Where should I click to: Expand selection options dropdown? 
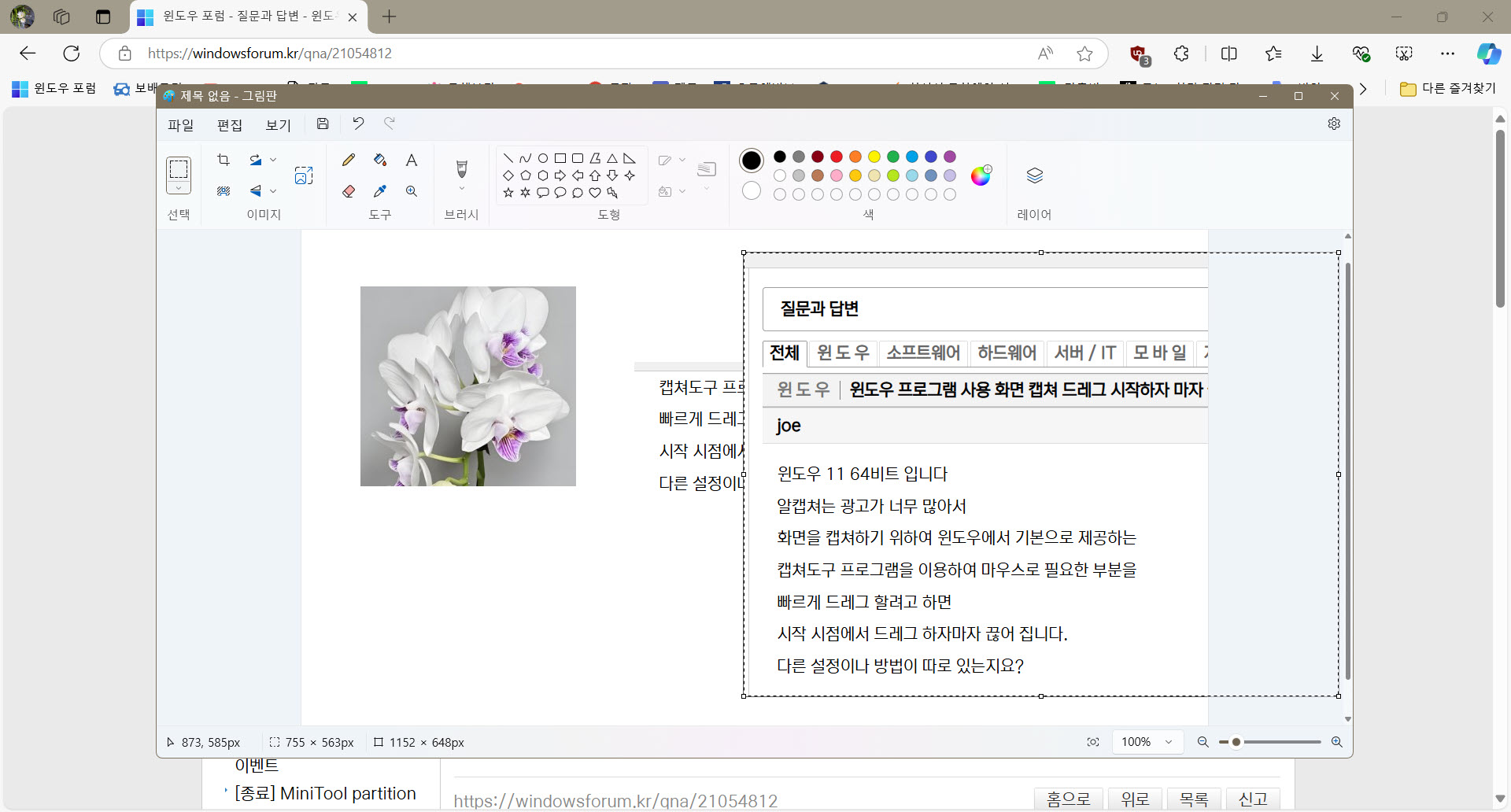click(x=179, y=189)
